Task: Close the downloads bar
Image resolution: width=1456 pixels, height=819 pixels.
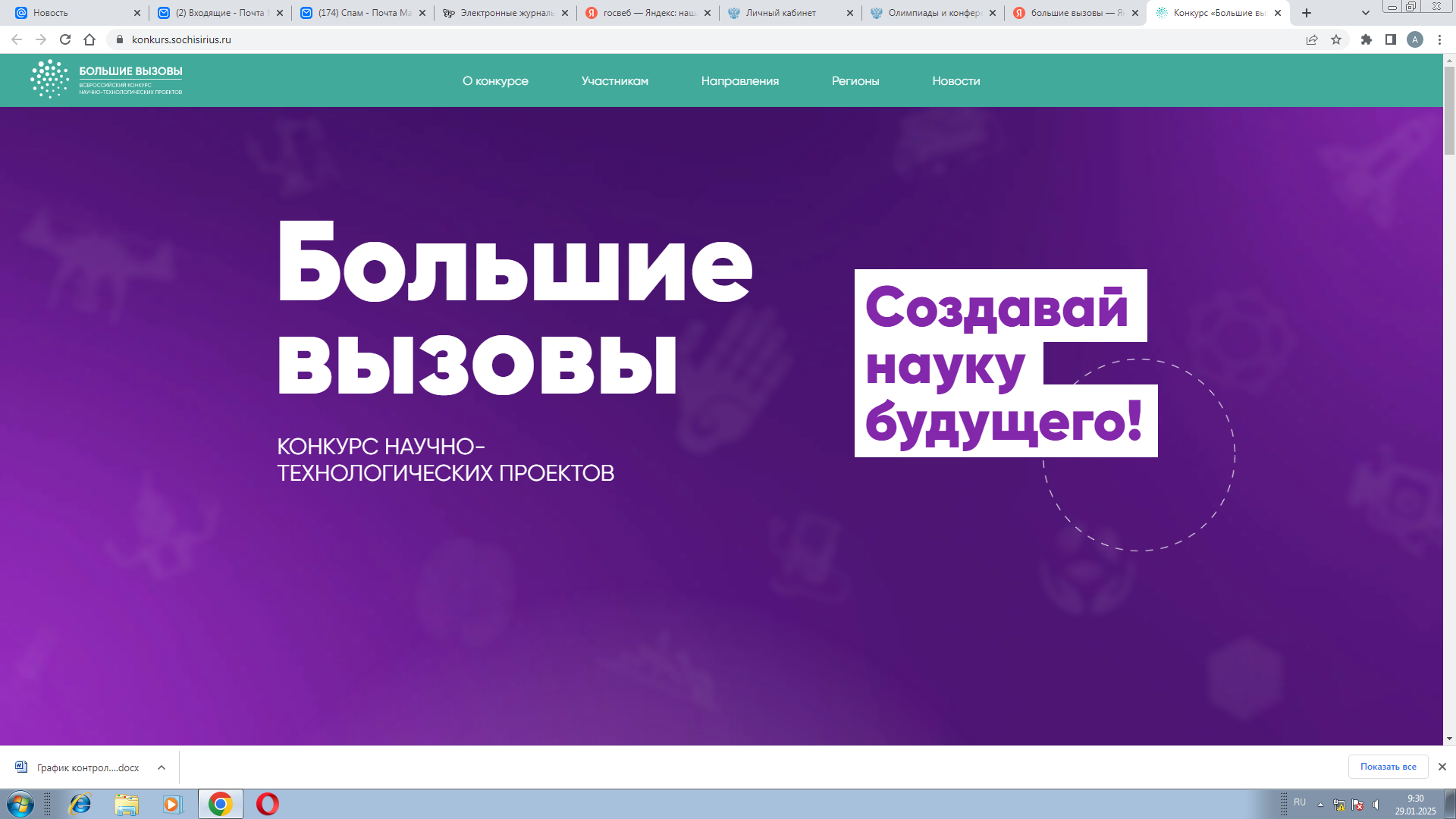Action: [x=1442, y=767]
